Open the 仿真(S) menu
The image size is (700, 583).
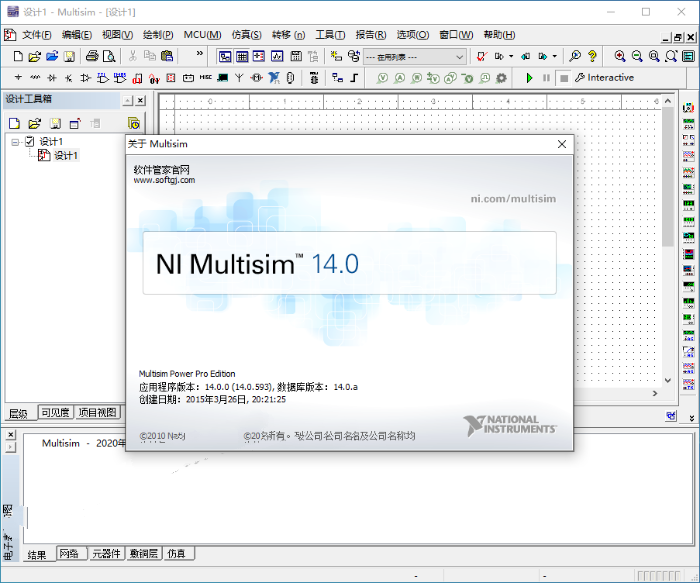(246, 35)
